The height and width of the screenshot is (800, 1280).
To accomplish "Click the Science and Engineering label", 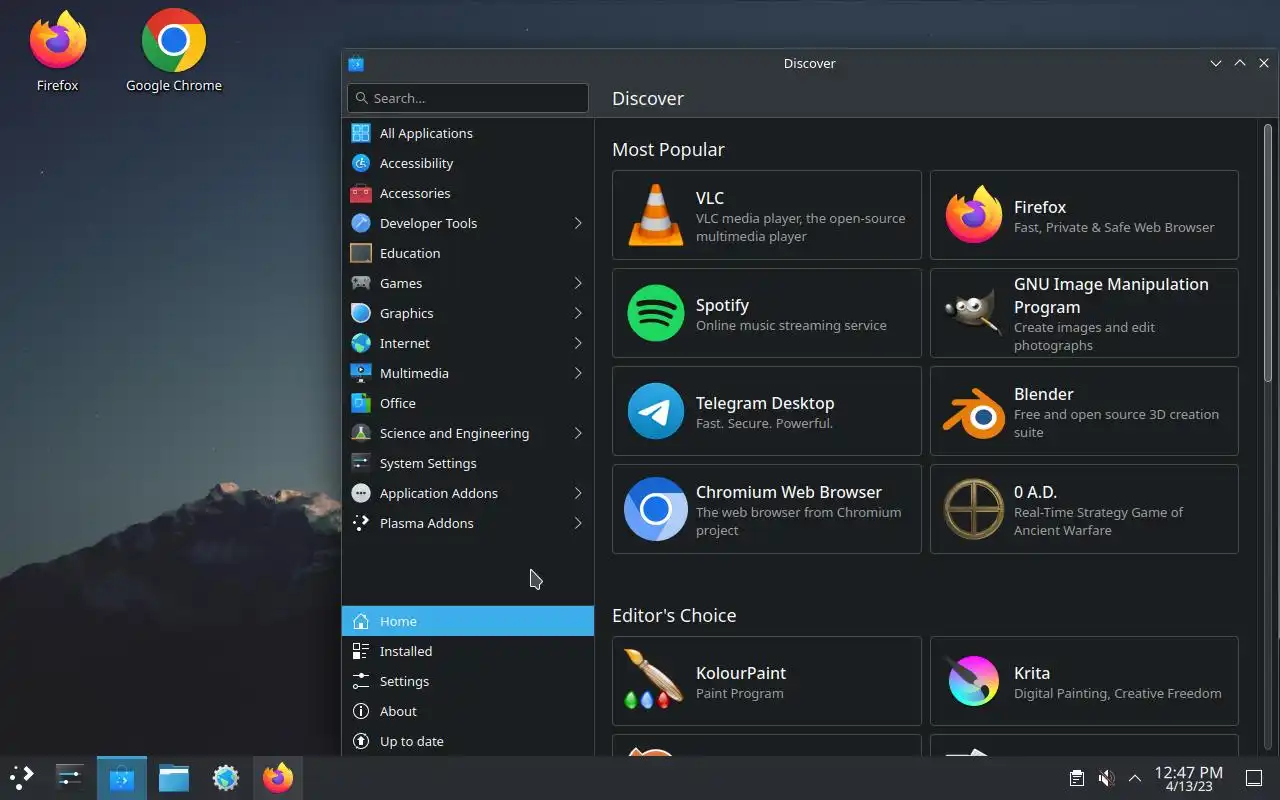I will tap(454, 433).
